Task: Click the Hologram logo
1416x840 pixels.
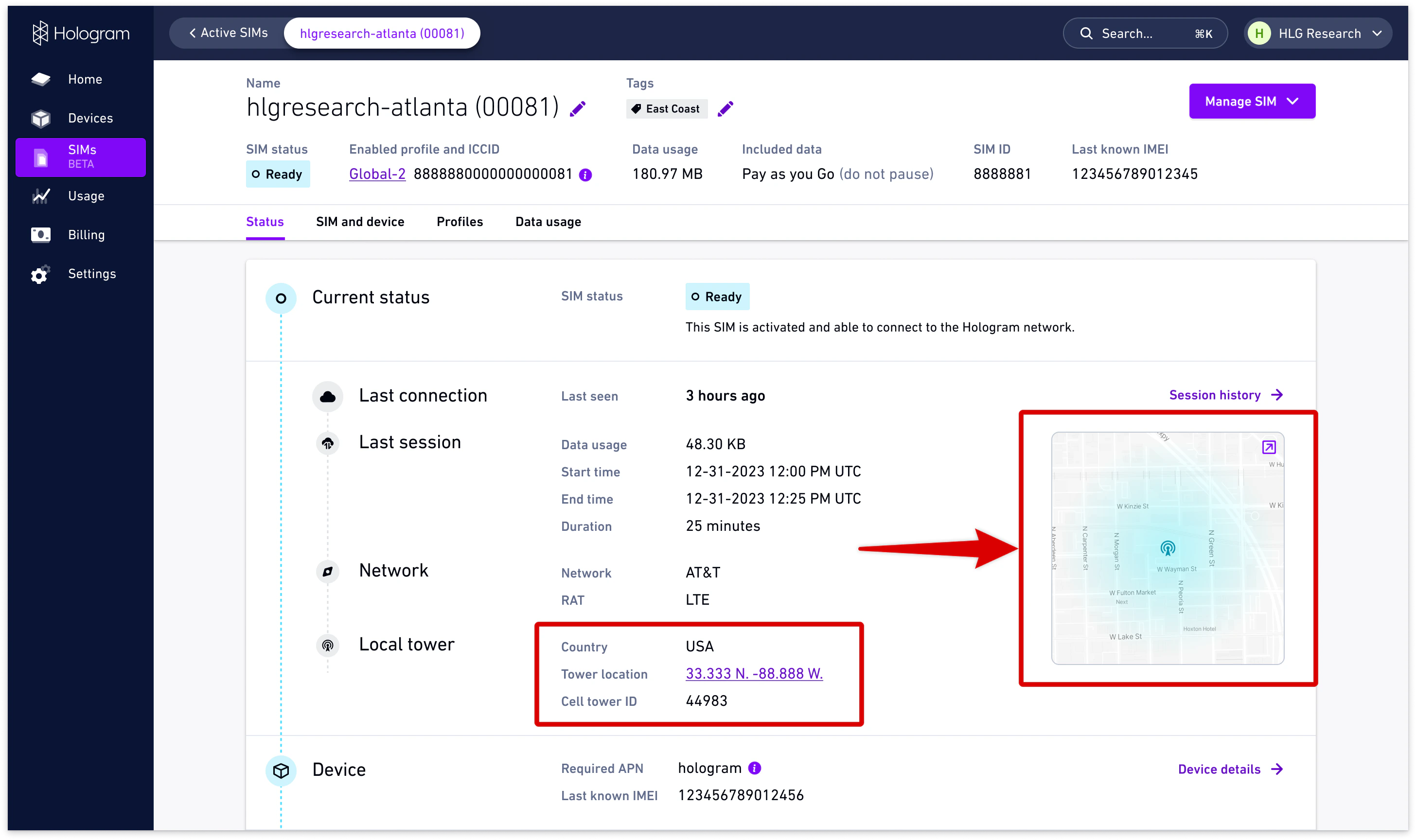Action: click(80, 34)
